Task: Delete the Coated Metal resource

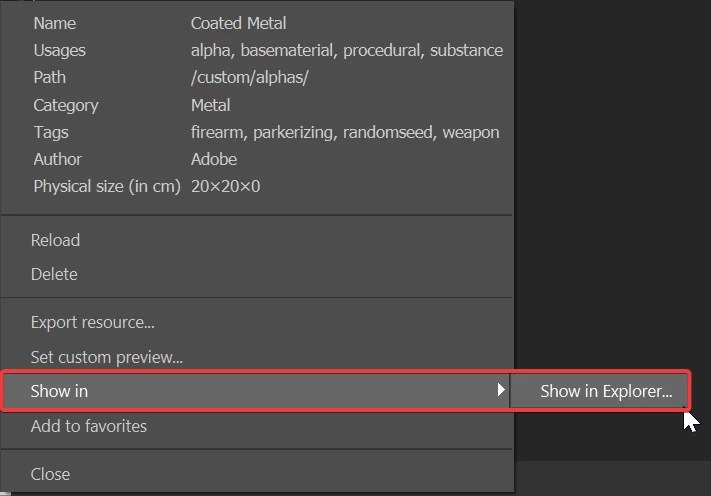Action: (x=54, y=274)
